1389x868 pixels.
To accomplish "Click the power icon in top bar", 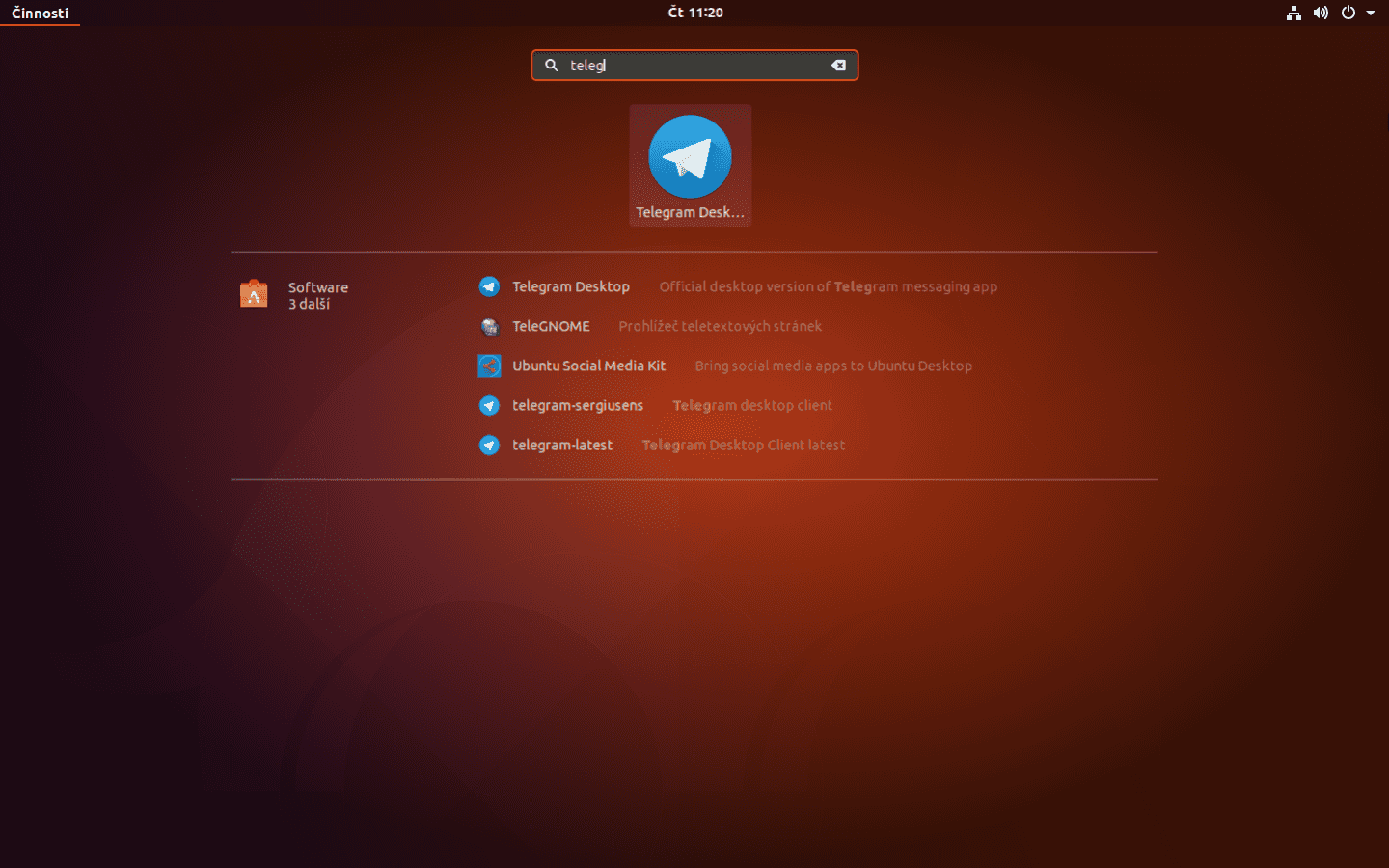I will coord(1348,13).
